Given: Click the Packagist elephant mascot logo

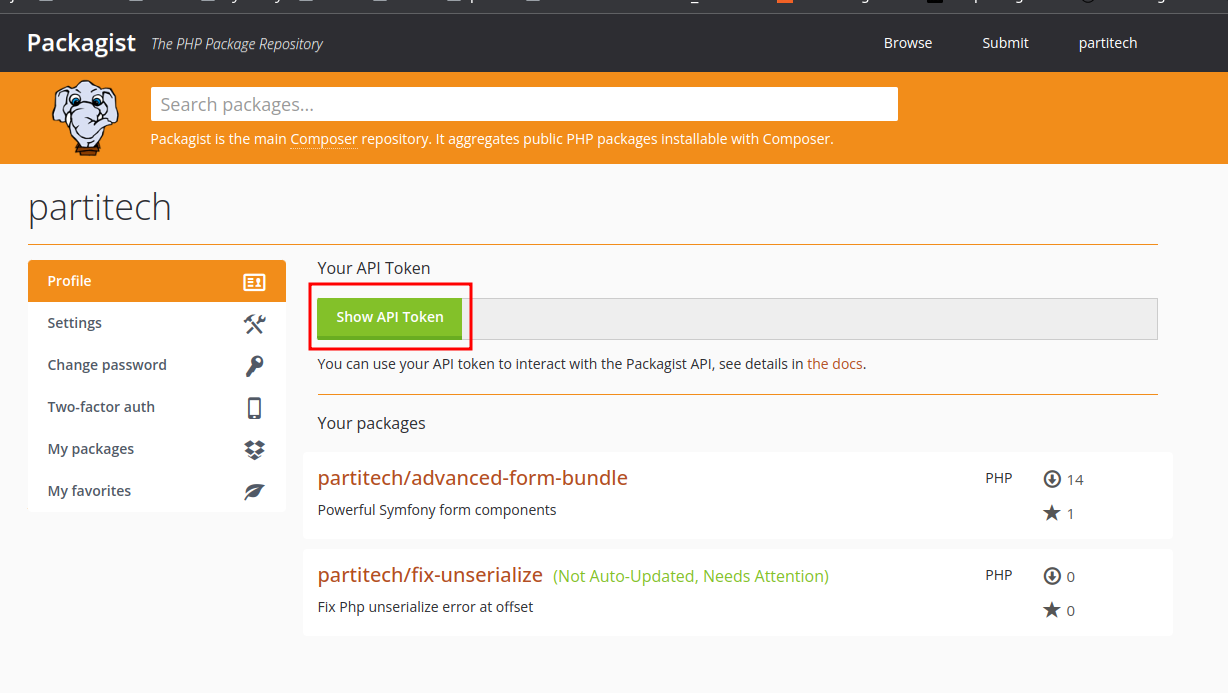Looking at the screenshot, I should [x=85, y=118].
